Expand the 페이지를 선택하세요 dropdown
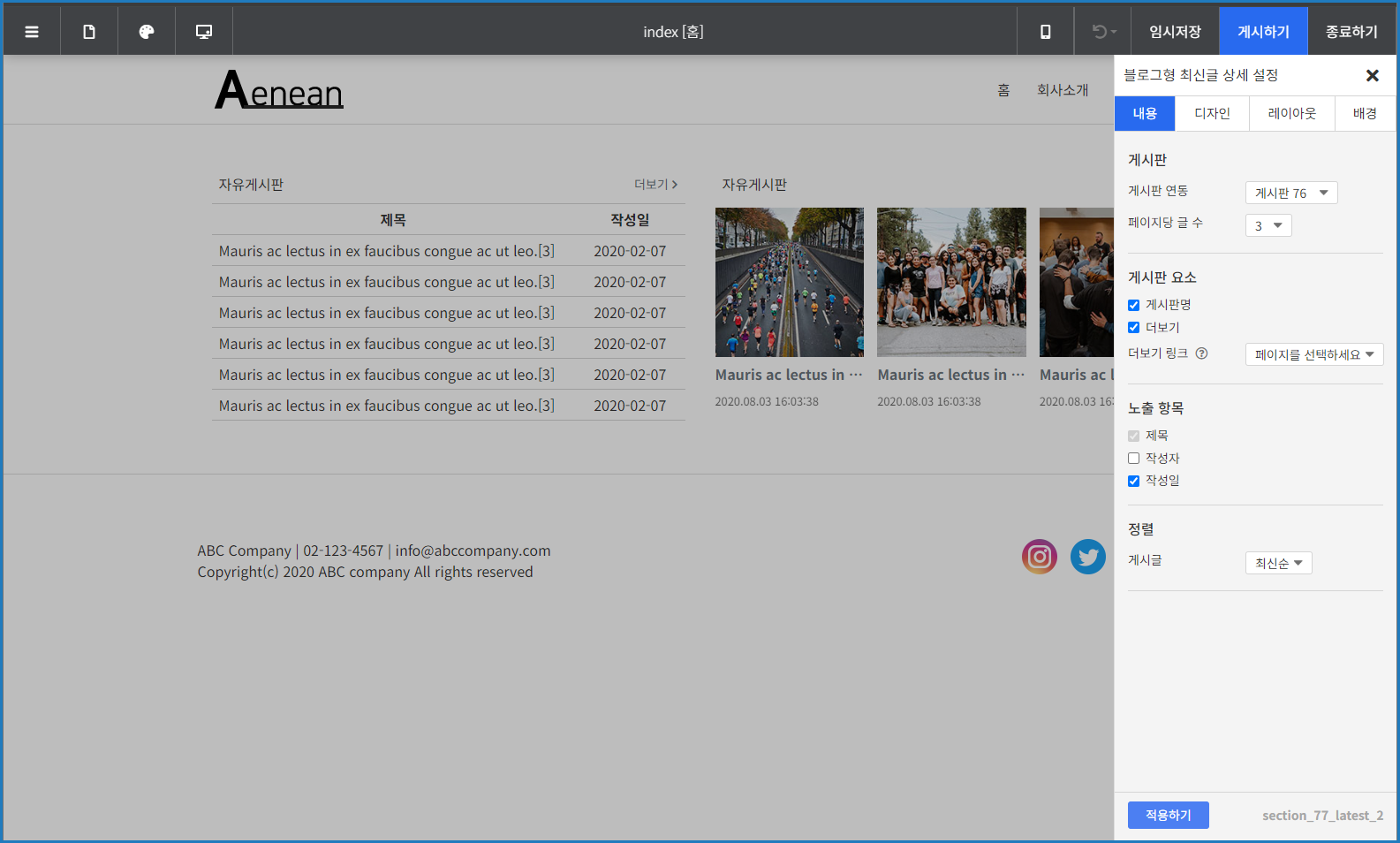1400x843 pixels. coord(1313,355)
